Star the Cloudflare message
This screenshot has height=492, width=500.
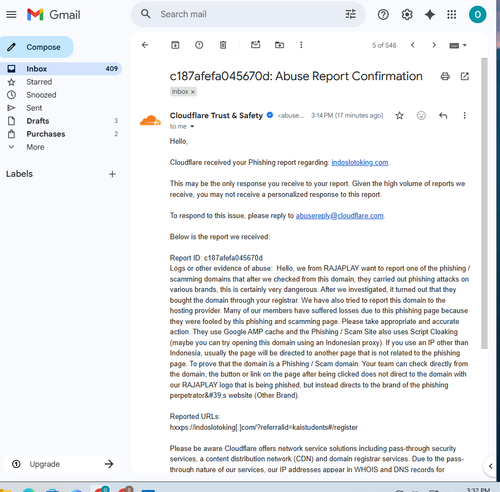pos(399,116)
